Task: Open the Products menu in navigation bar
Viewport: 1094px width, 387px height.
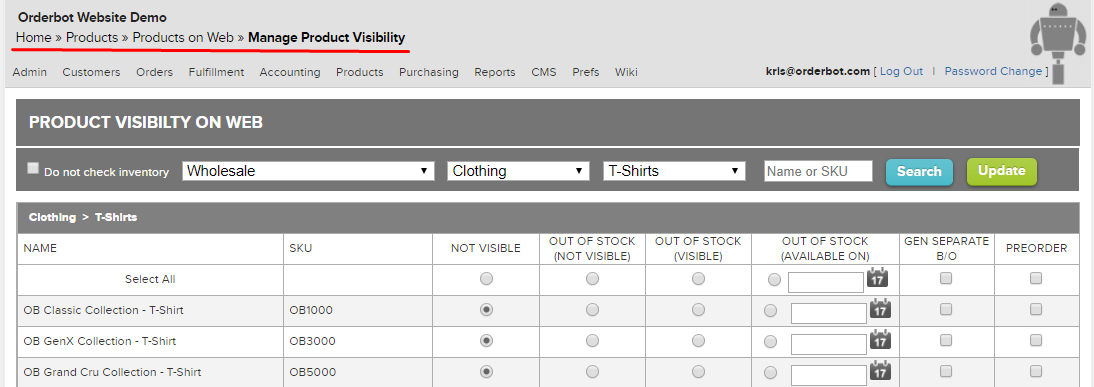Action: pos(360,72)
